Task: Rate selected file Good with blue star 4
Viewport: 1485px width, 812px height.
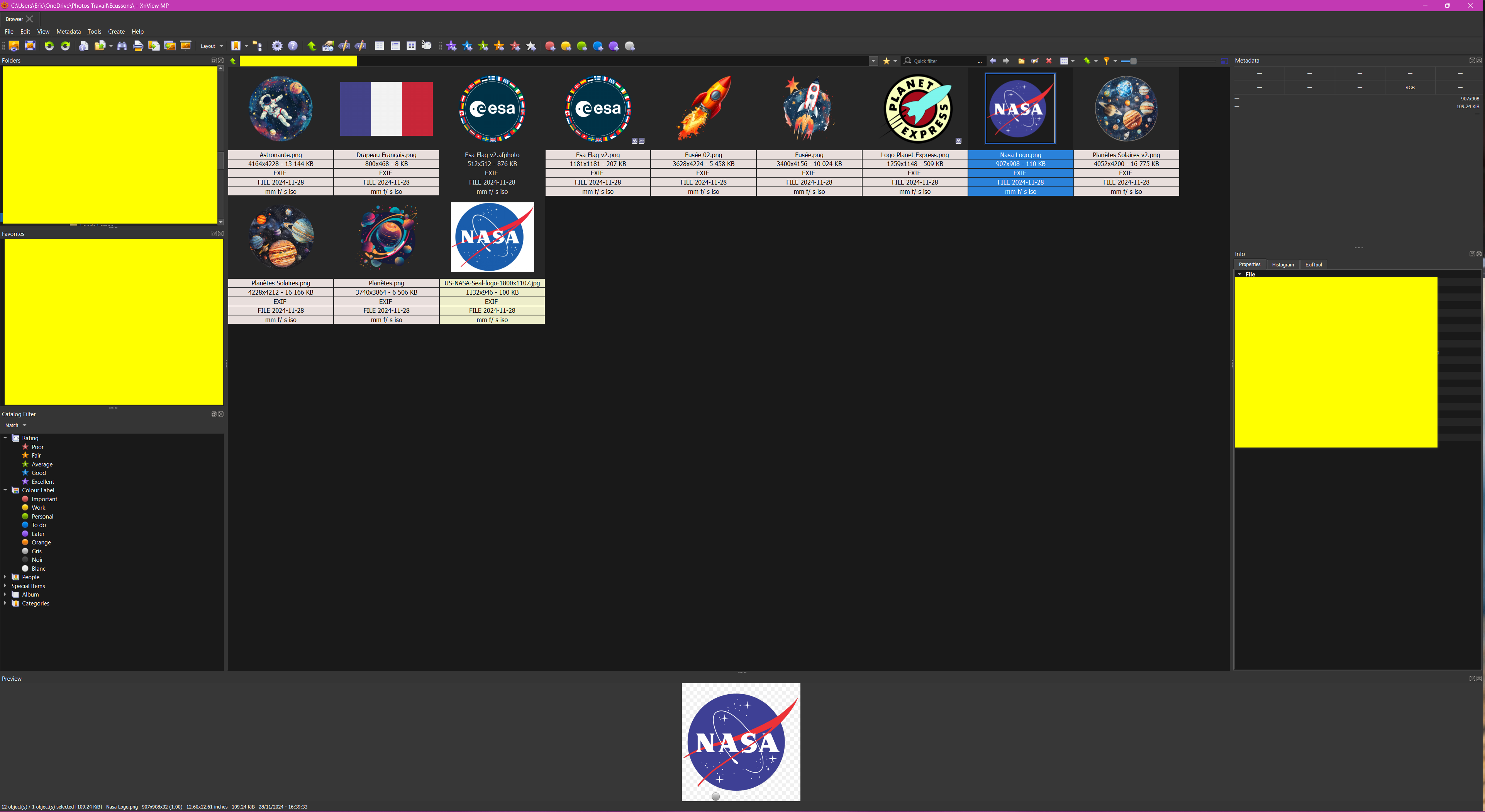Action: (x=468, y=46)
